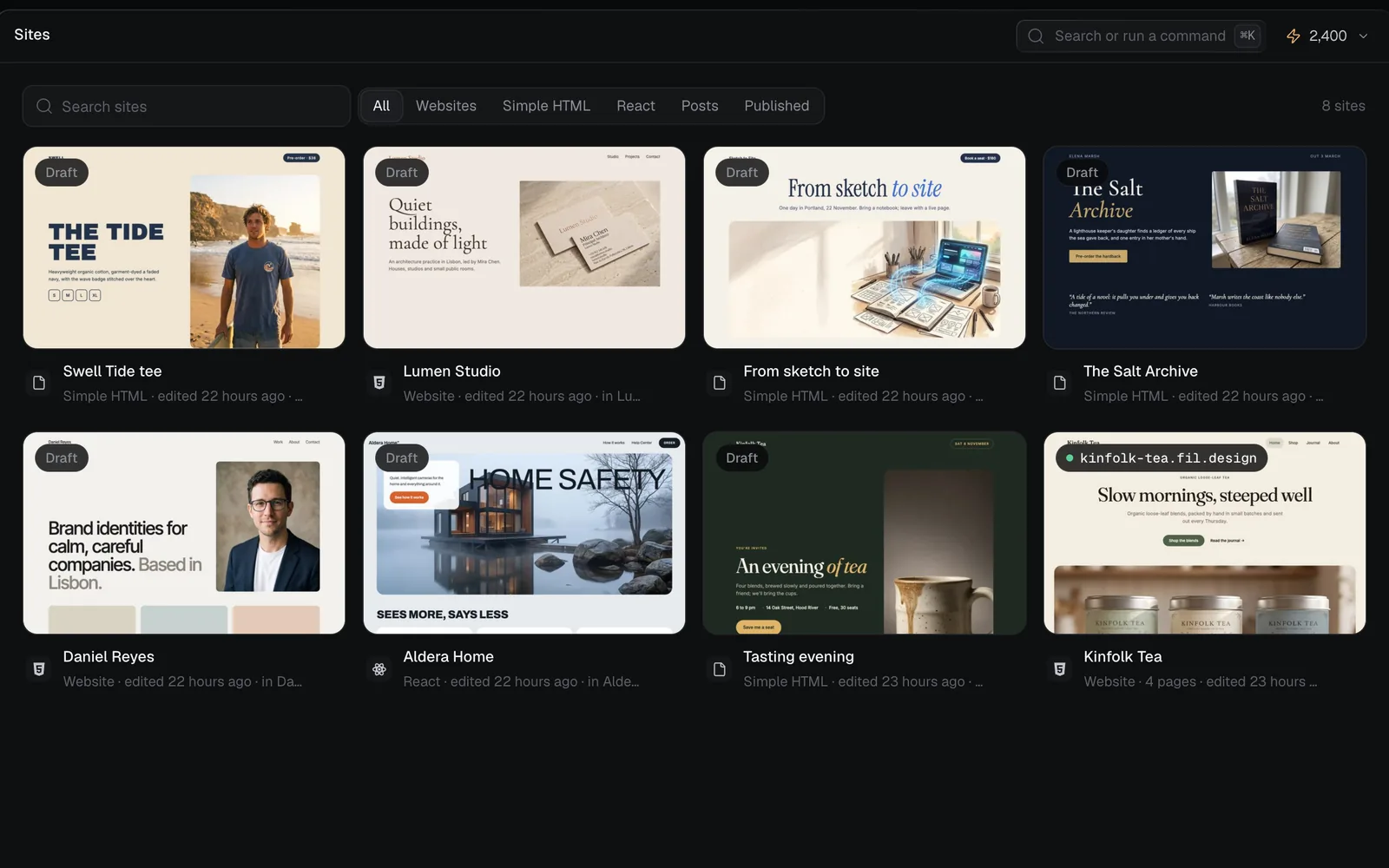
Task: Open the Lumen Studio site thumbnail
Action: click(524, 247)
